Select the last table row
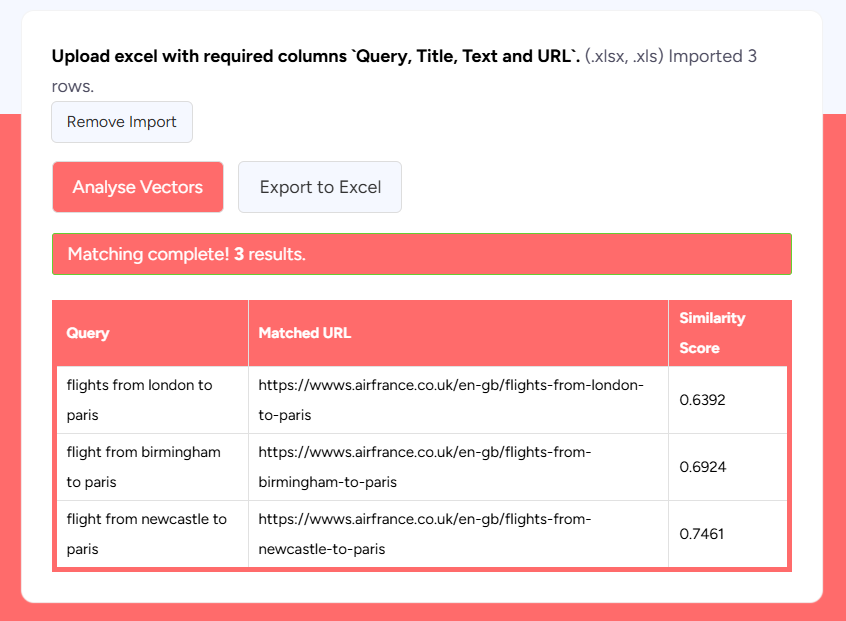Viewport: 846px width, 621px height. click(420, 533)
